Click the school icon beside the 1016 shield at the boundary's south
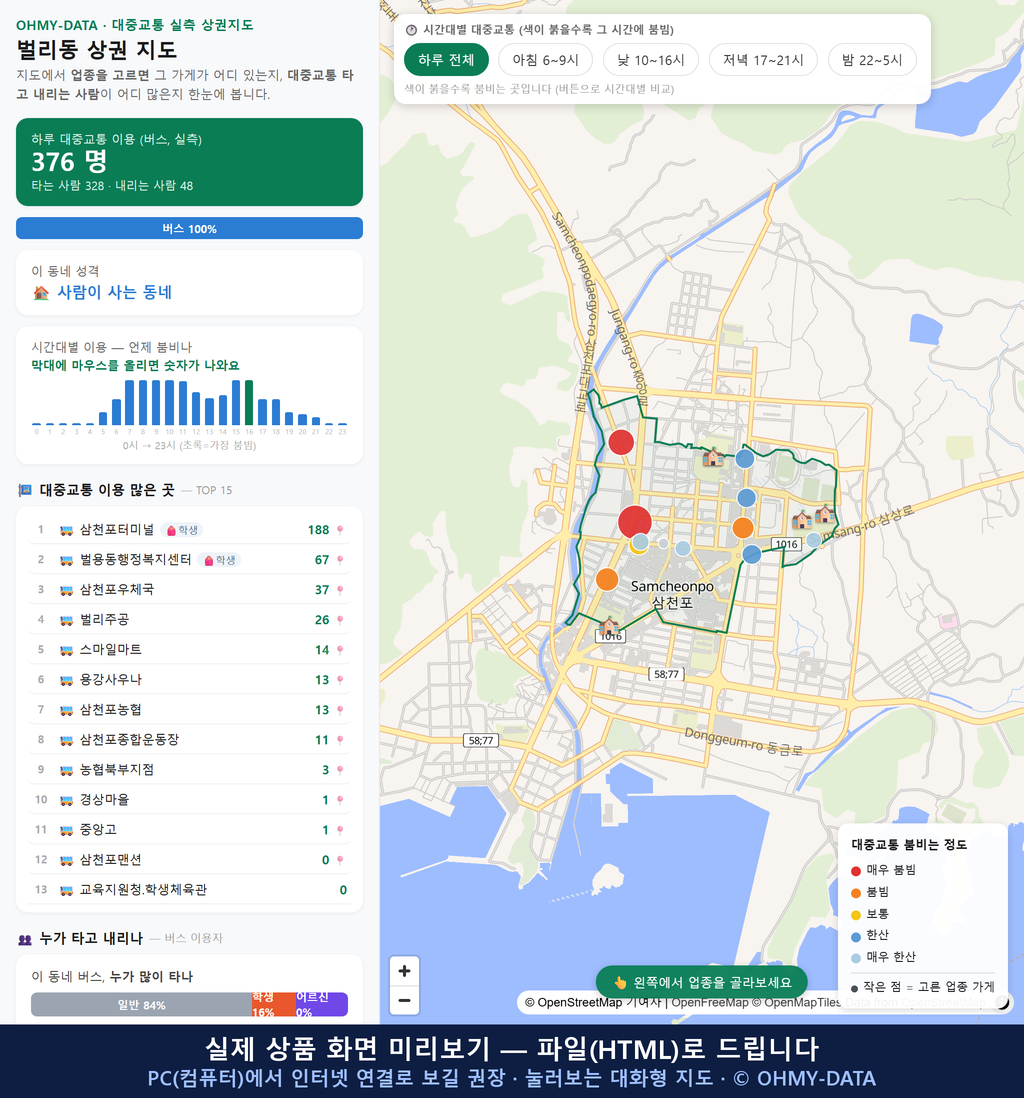Screen dimensions: 1024x1098 click(x=608, y=625)
